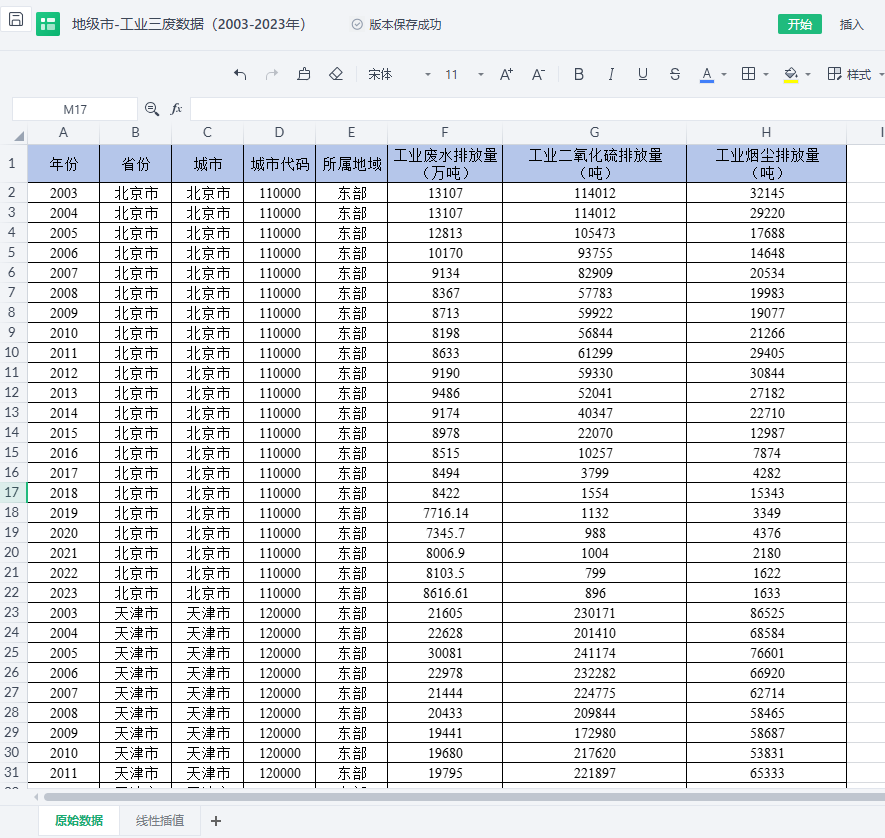The width and height of the screenshot is (885, 838).
Task: Click the horizontal scrollbar left arrow
Action: [x=36, y=797]
